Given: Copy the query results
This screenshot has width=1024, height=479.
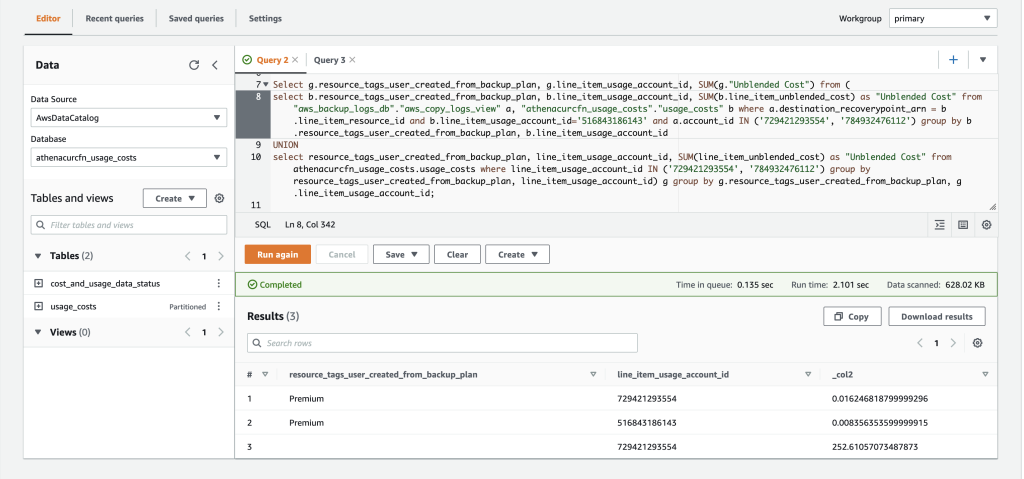Looking at the screenshot, I should point(852,316).
